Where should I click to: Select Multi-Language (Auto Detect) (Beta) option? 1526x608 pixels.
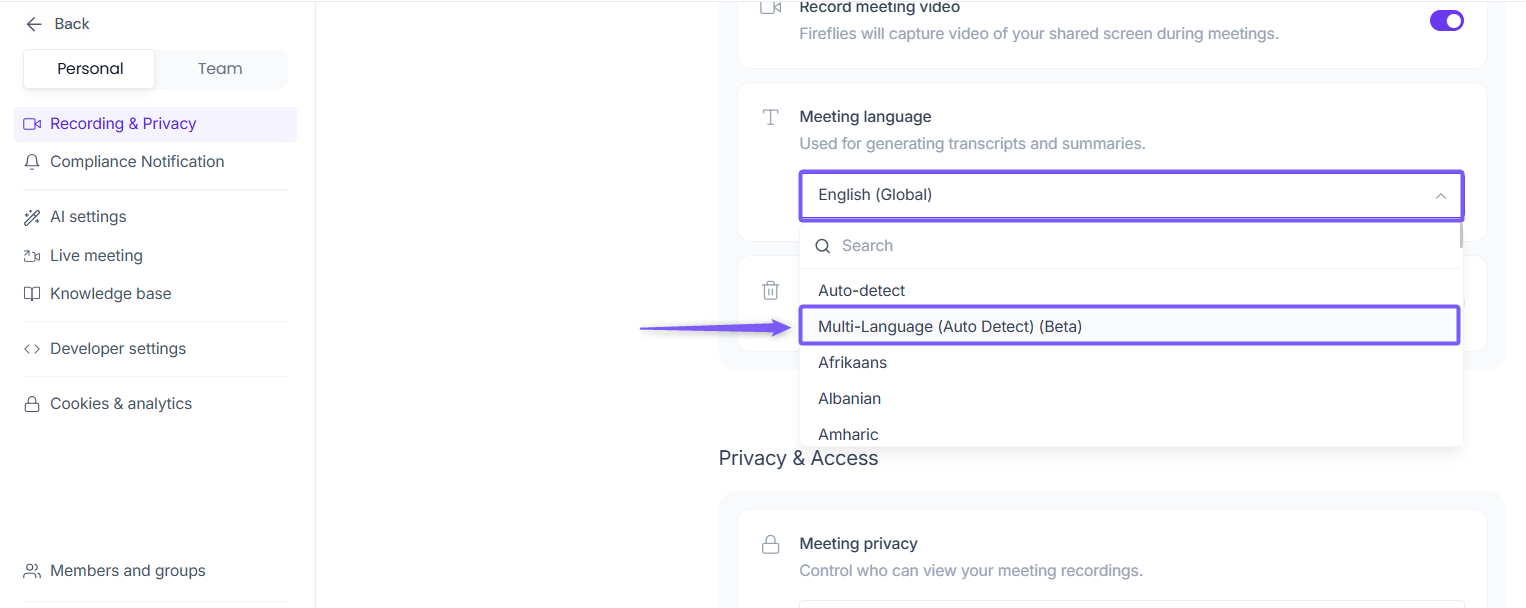pos(950,327)
